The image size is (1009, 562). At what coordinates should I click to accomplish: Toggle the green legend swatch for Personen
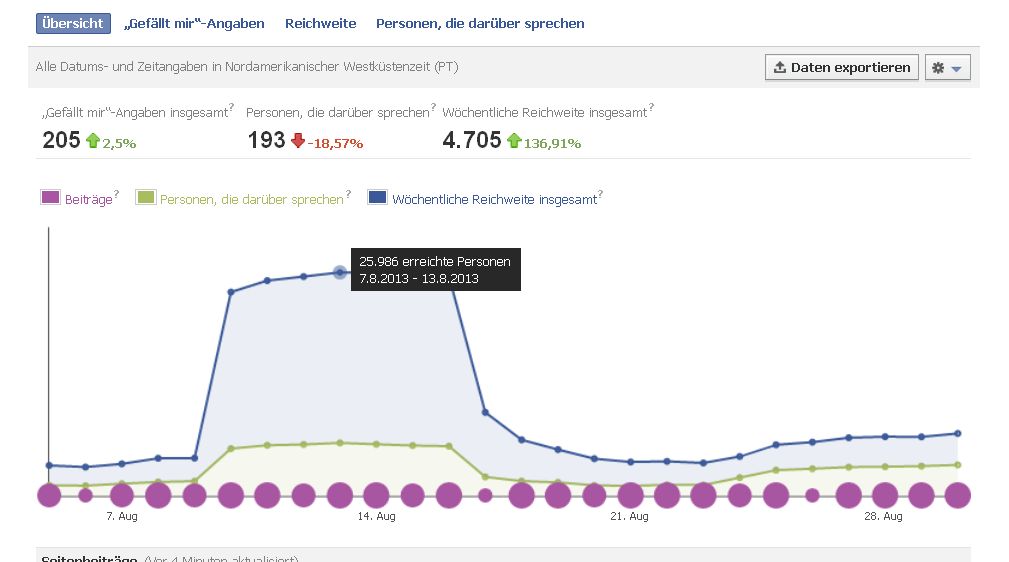click(x=146, y=198)
